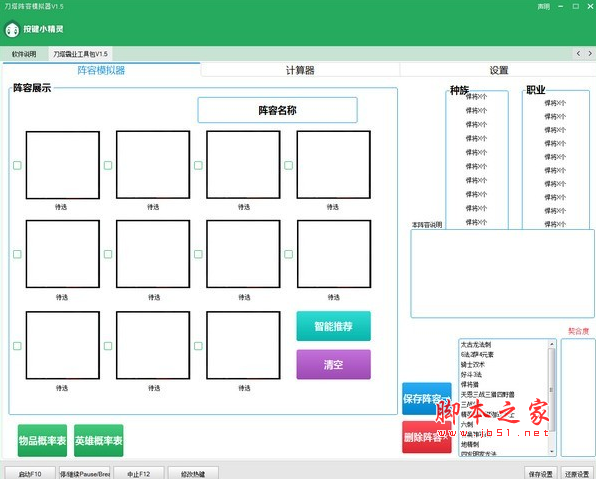Switch to the 计算器 tab

(300, 70)
